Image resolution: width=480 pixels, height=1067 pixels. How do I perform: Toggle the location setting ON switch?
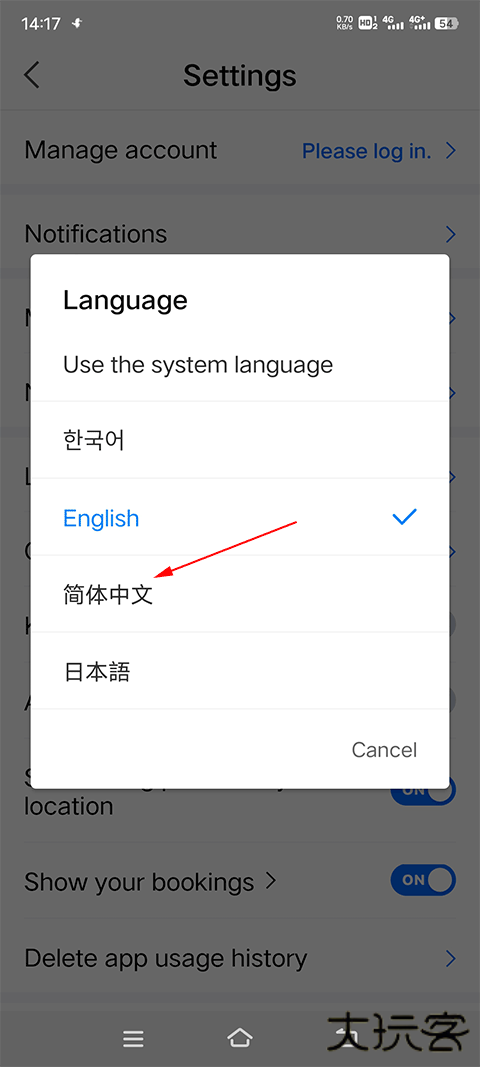pyautogui.click(x=423, y=791)
